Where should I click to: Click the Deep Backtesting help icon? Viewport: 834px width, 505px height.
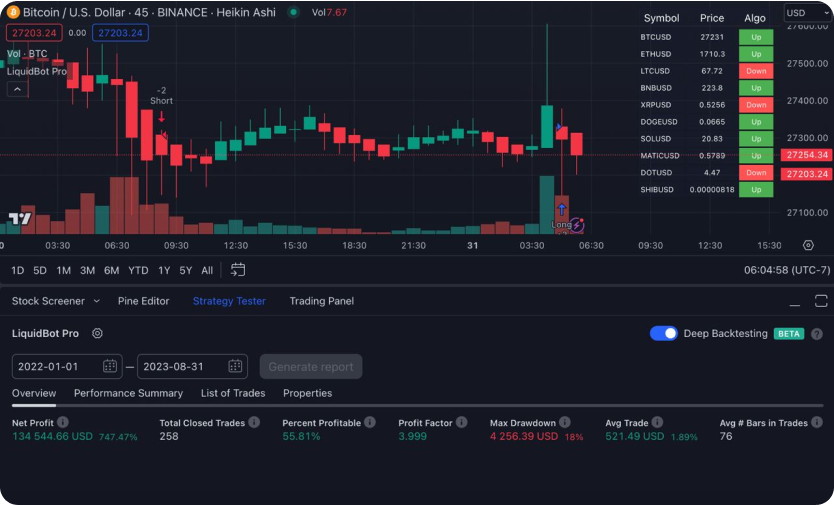pos(817,334)
